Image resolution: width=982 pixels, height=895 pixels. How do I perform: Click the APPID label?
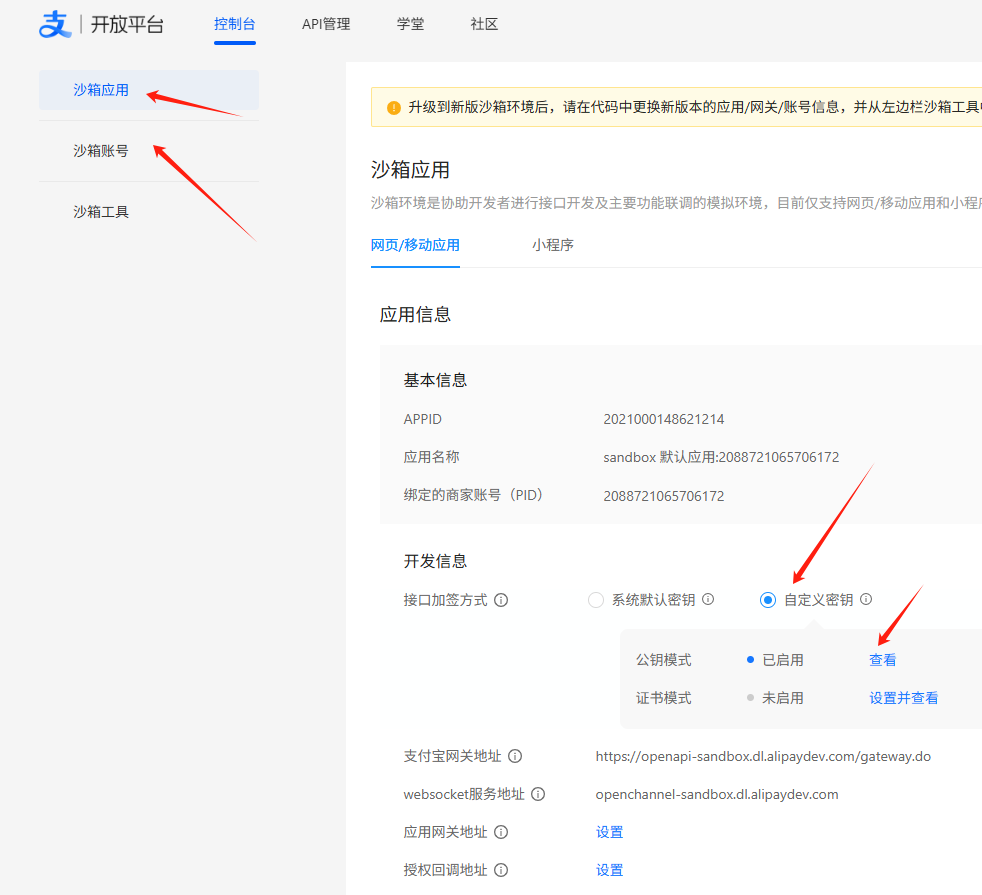pyautogui.click(x=423, y=419)
